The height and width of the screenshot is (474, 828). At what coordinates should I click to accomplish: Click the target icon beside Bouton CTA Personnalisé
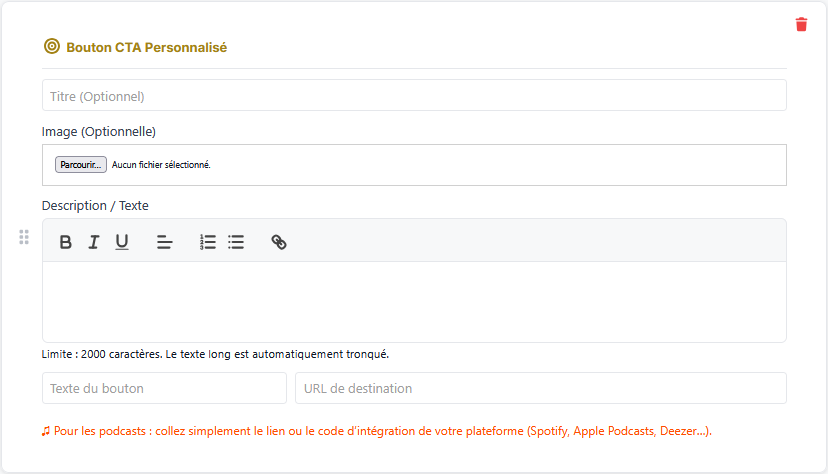(52, 46)
